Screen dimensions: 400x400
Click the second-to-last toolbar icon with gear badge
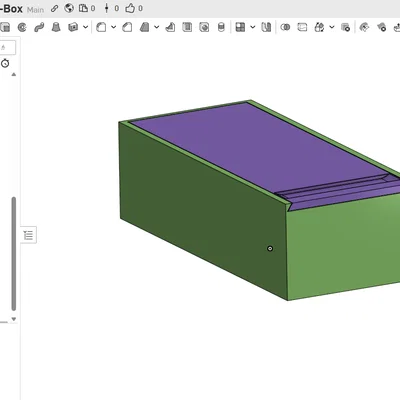click(x=381, y=27)
